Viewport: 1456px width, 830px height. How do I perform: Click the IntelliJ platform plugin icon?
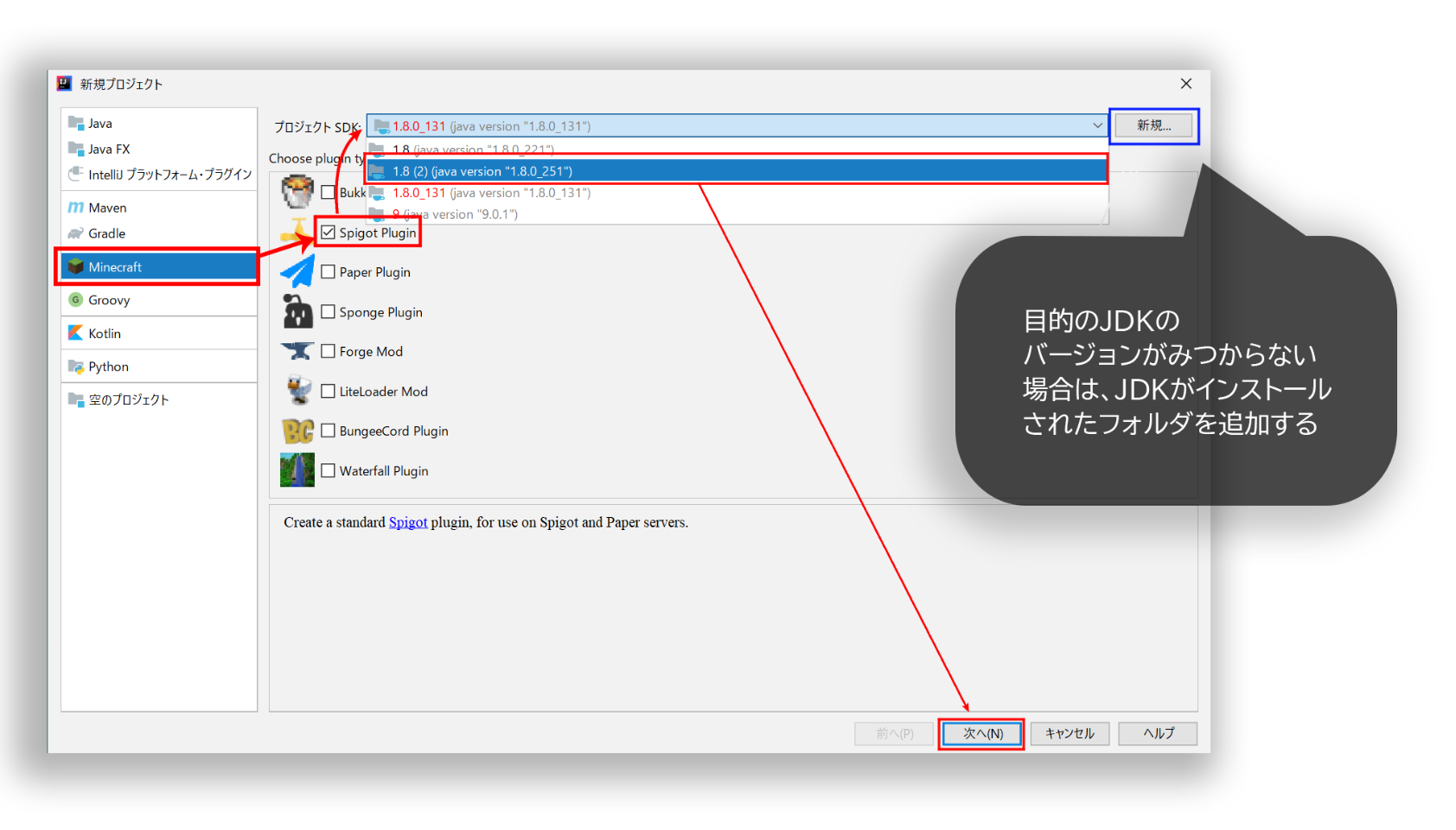(x=76, y=174)
